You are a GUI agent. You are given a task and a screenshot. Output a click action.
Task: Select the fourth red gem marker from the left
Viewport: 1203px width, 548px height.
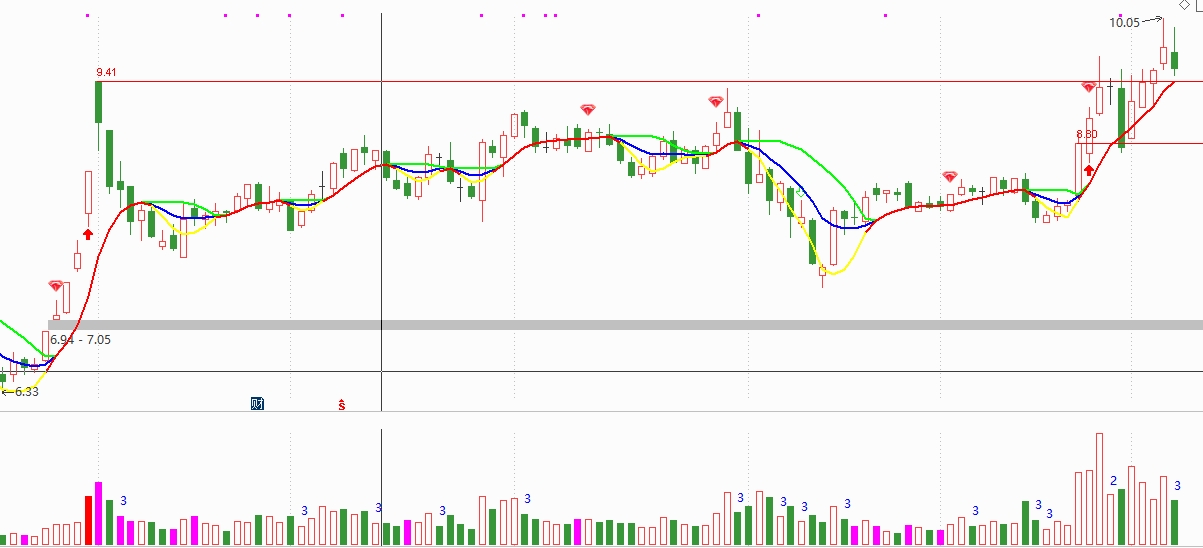[950, 177]
